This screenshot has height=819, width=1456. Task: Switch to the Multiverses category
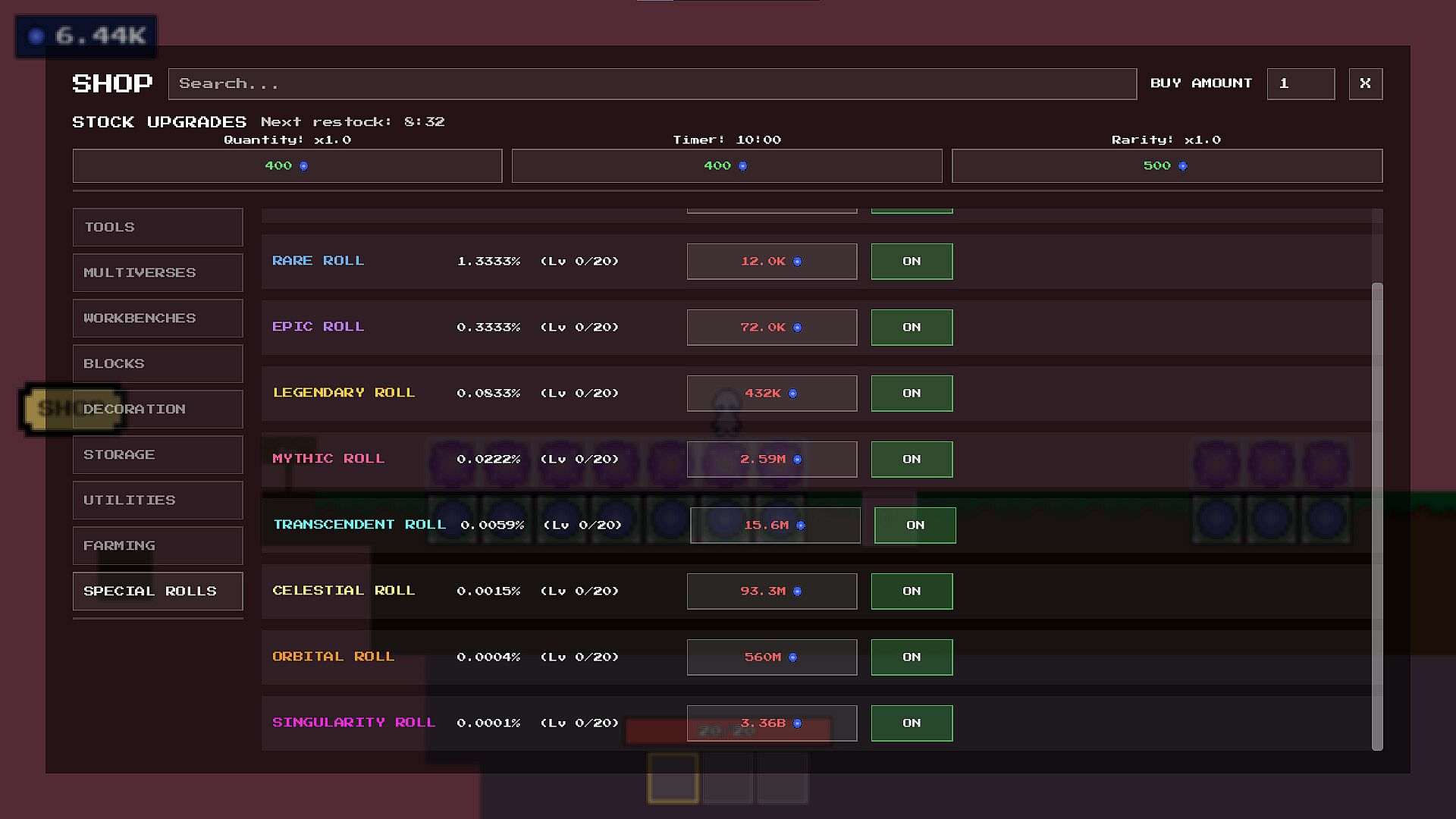(158, 272)
